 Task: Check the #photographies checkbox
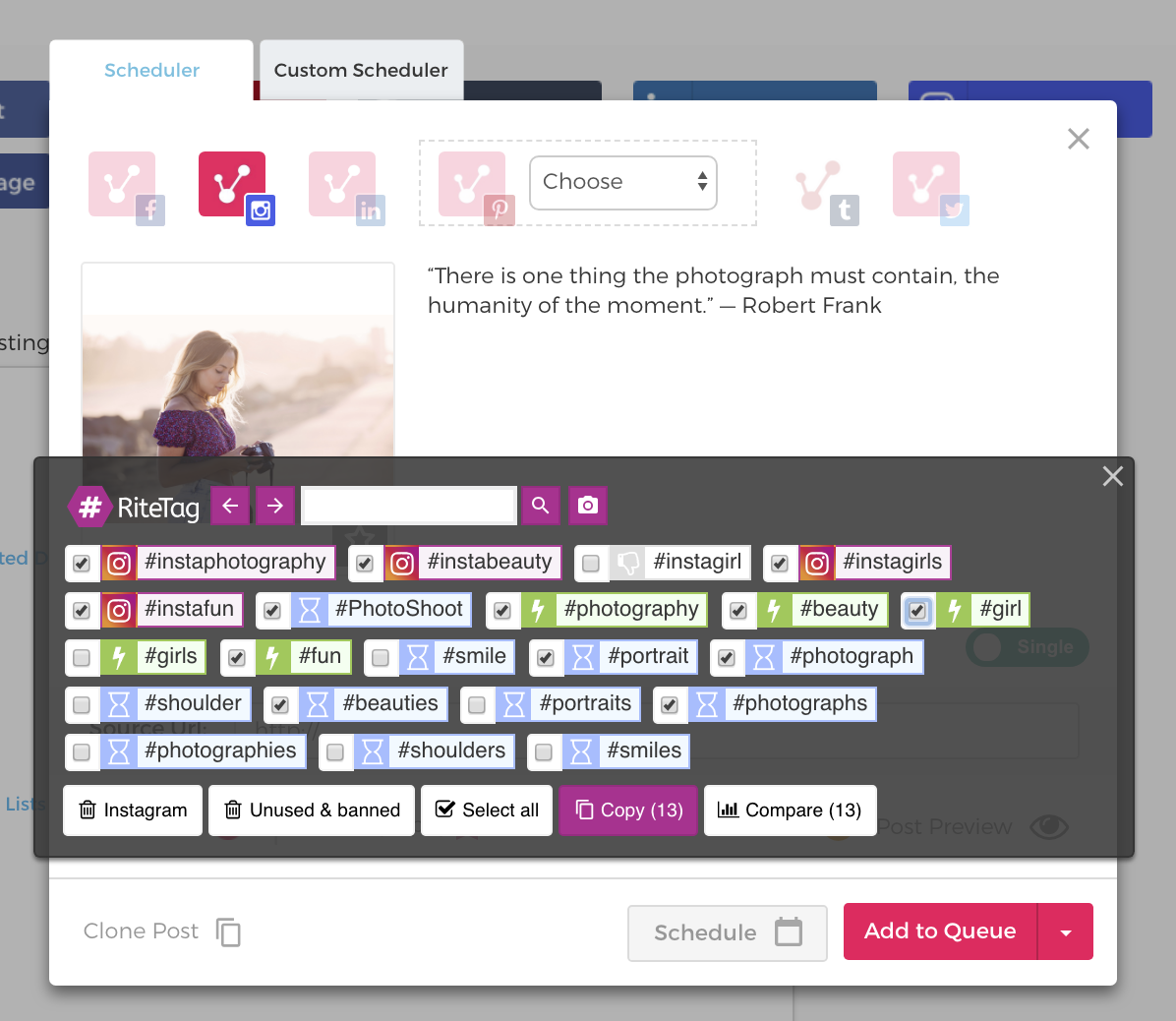(x=82, y=752)
